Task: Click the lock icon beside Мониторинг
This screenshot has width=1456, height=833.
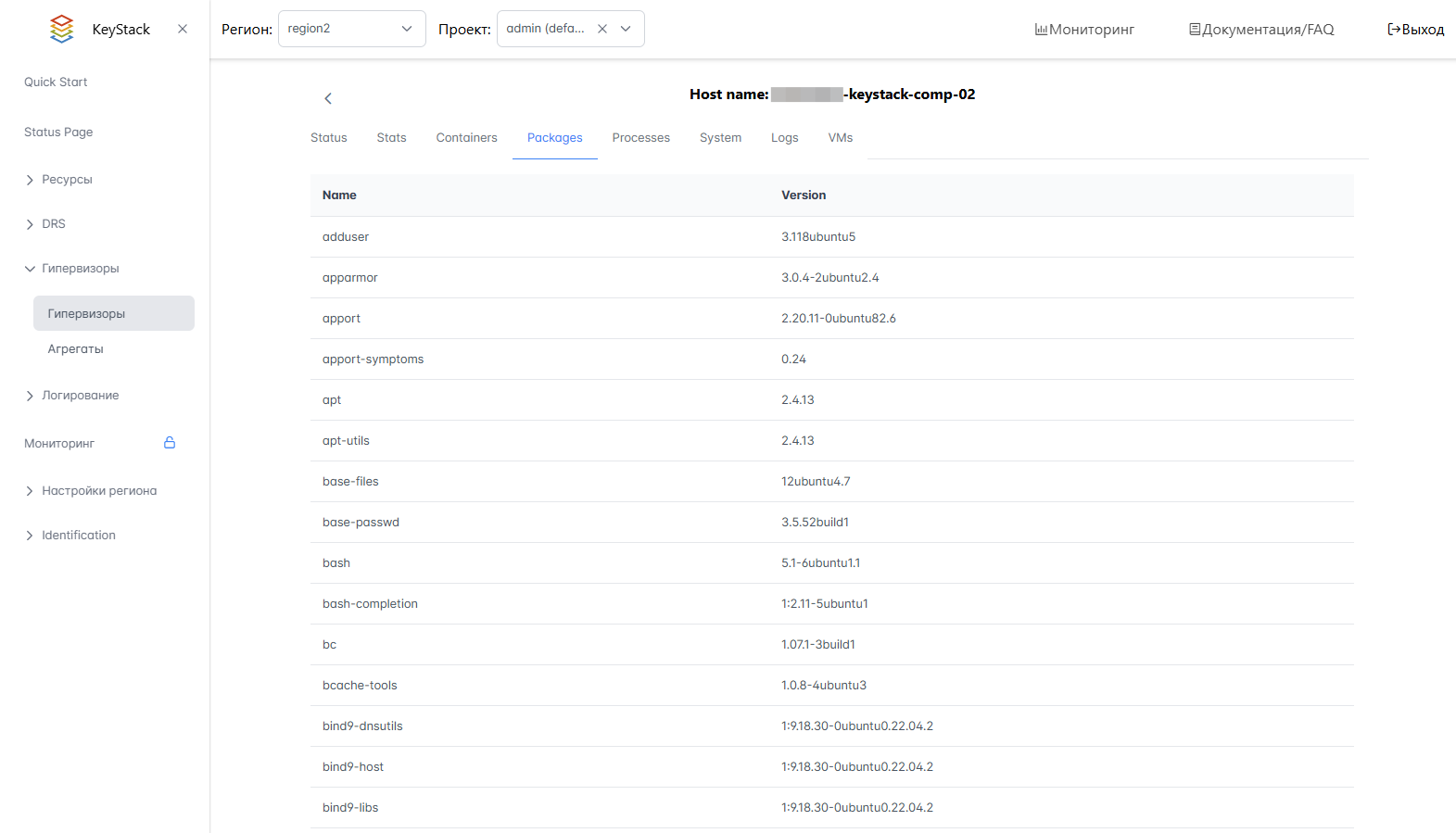Action: [x=170, y=443]
